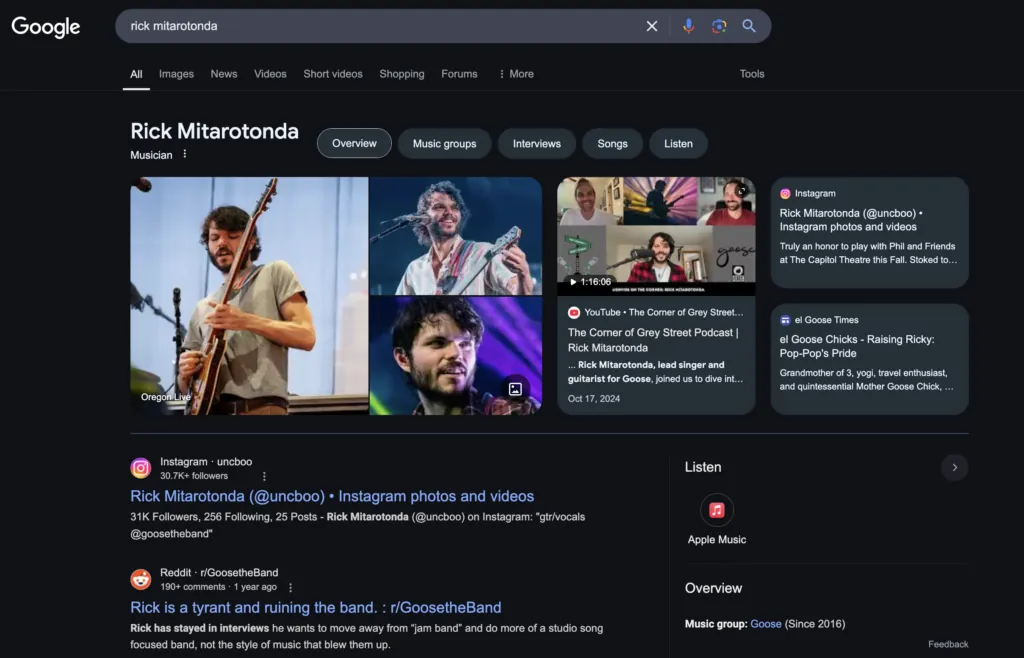This screenshot has width=1024, height=658.
Task: Switch to the Images tab
Action: point(176,74)
